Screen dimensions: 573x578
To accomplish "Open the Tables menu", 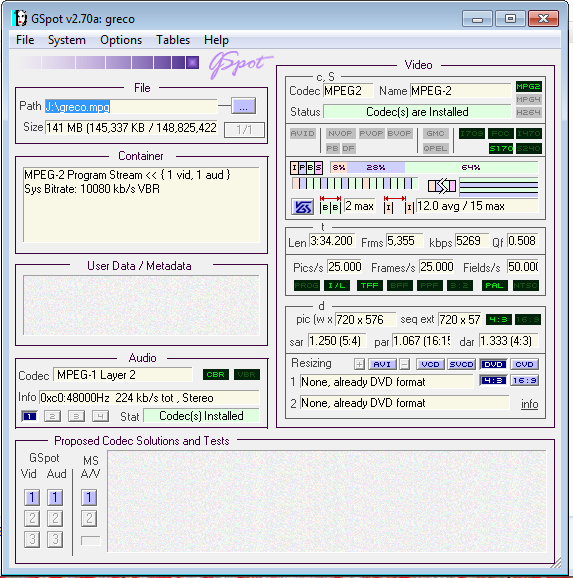I will tap(173, 40).
